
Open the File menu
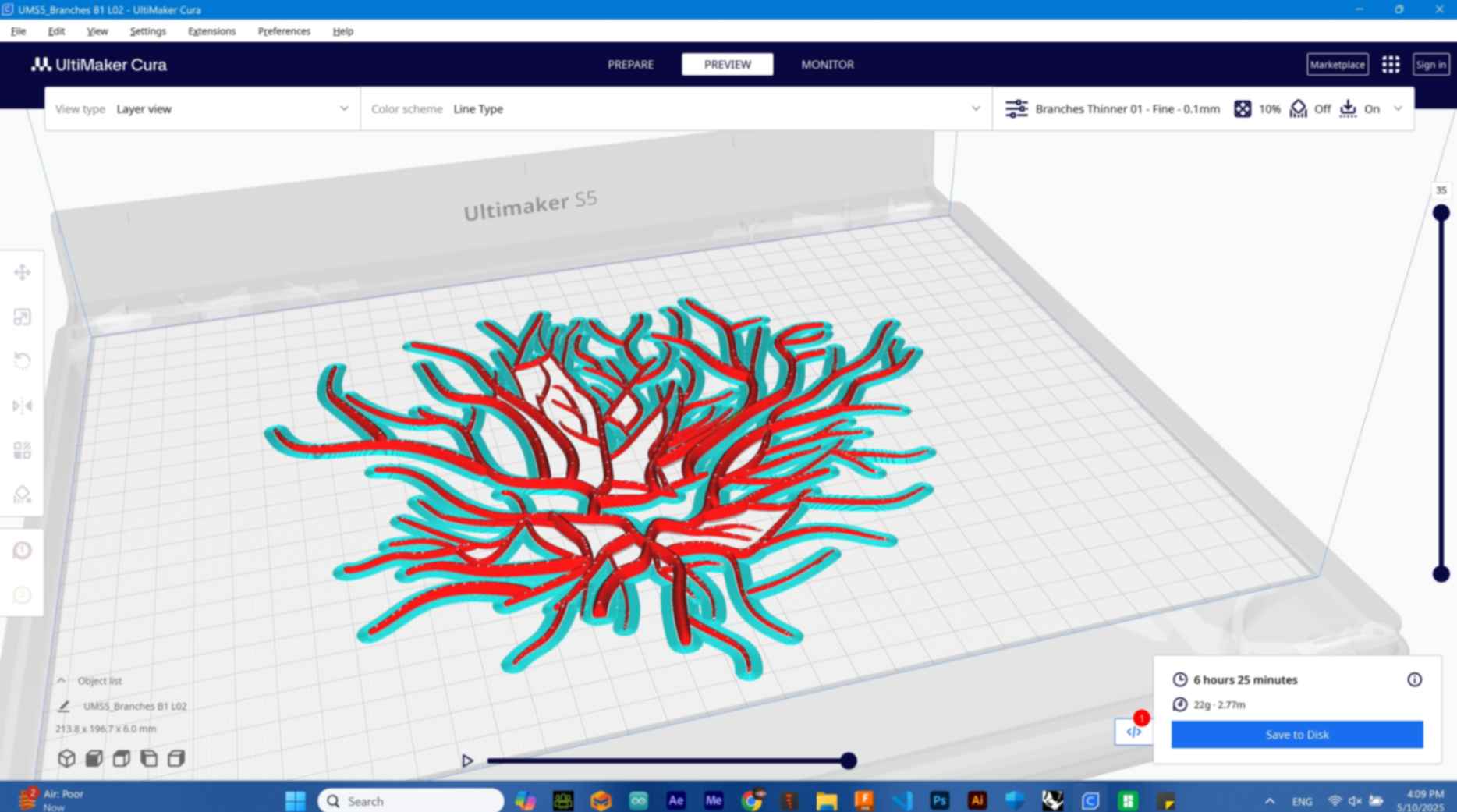(18, 31)
